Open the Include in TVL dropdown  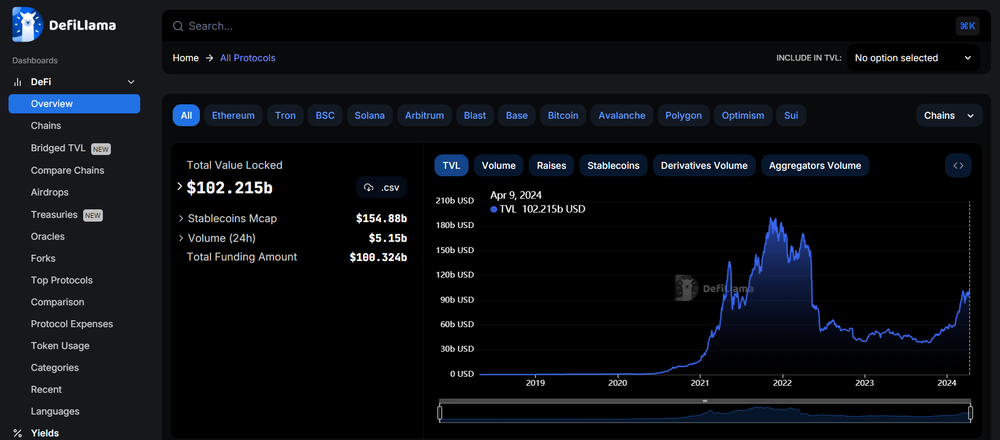(913, 58)
